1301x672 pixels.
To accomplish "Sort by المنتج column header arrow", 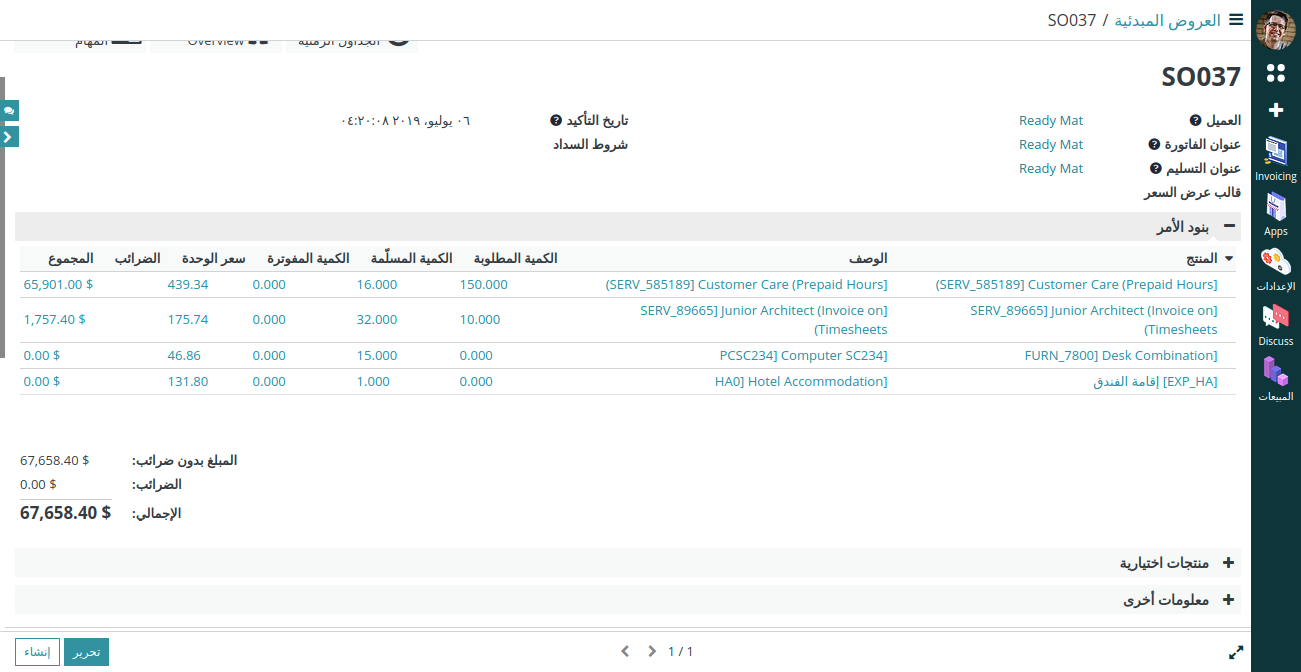I will (1229, 258).
